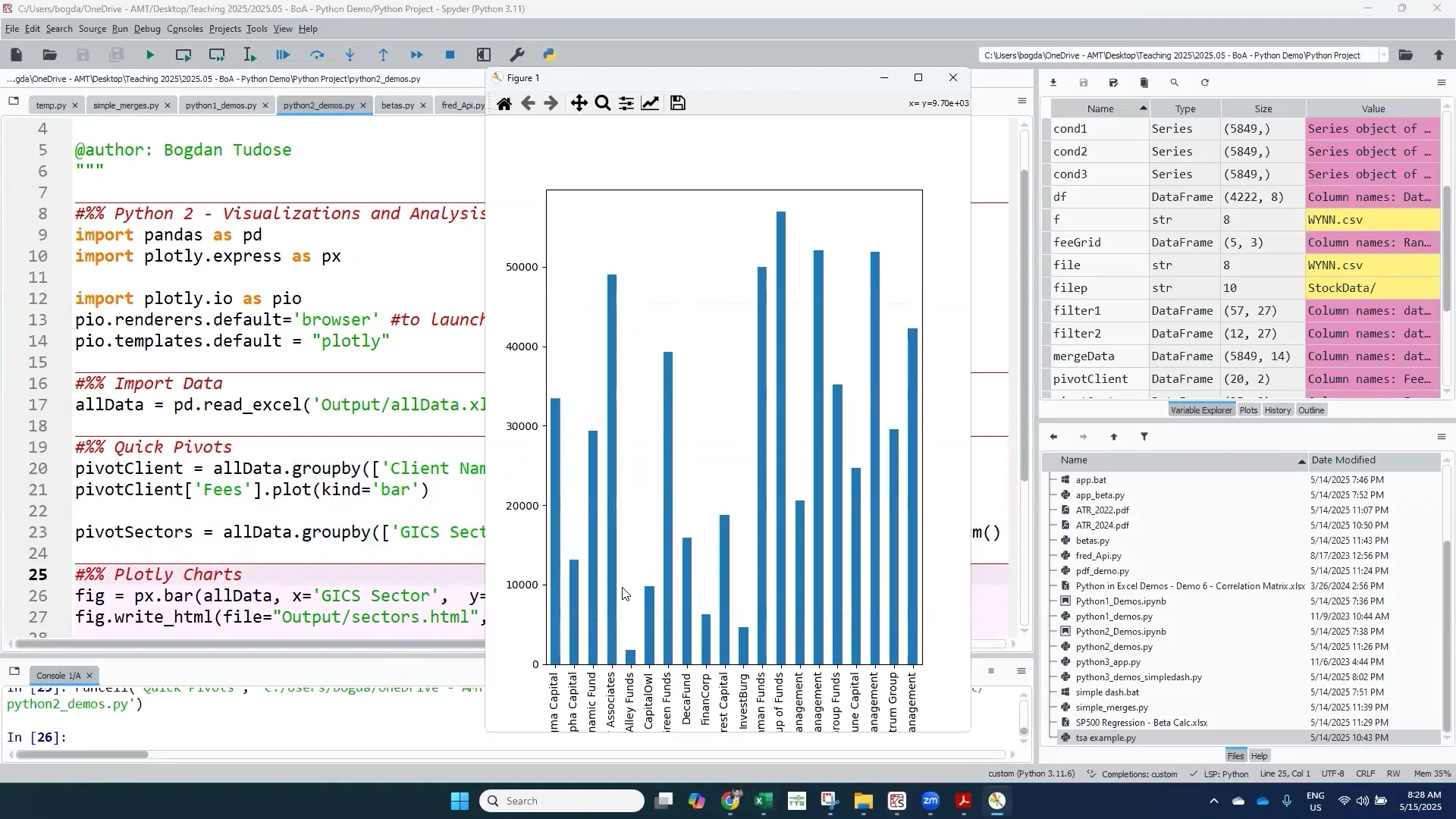
Task: Import data into the Variable Explorer
Action: [1053, 83]
